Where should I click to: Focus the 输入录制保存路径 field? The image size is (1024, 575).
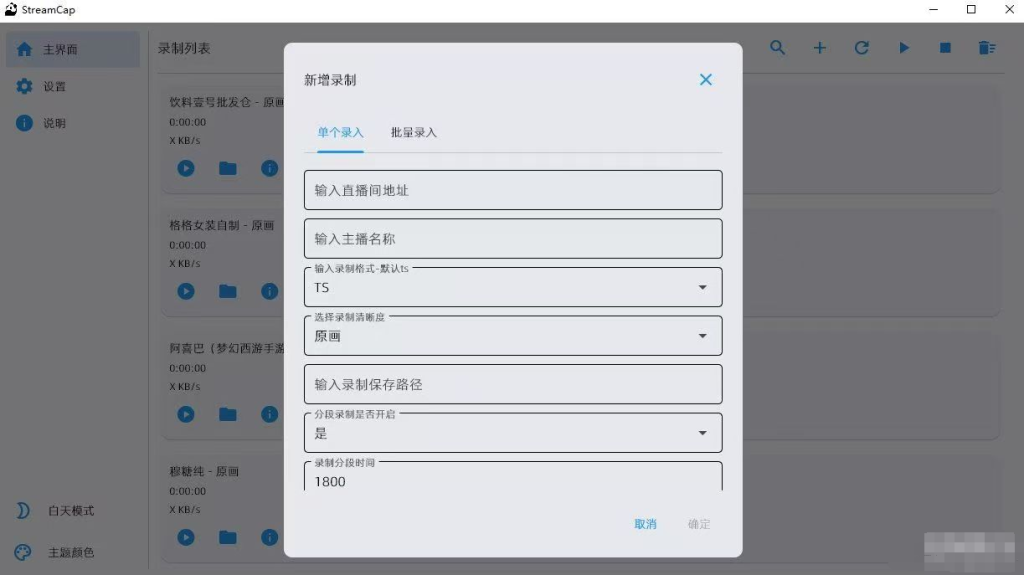pos(513,384)
